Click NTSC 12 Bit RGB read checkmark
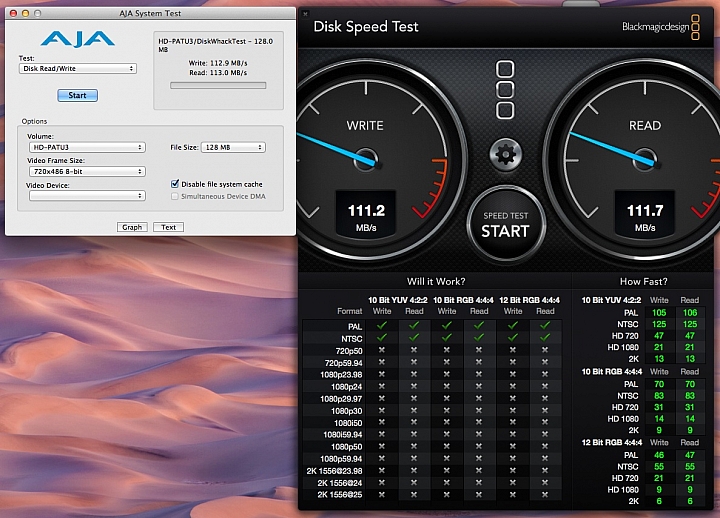 point(545,337)
